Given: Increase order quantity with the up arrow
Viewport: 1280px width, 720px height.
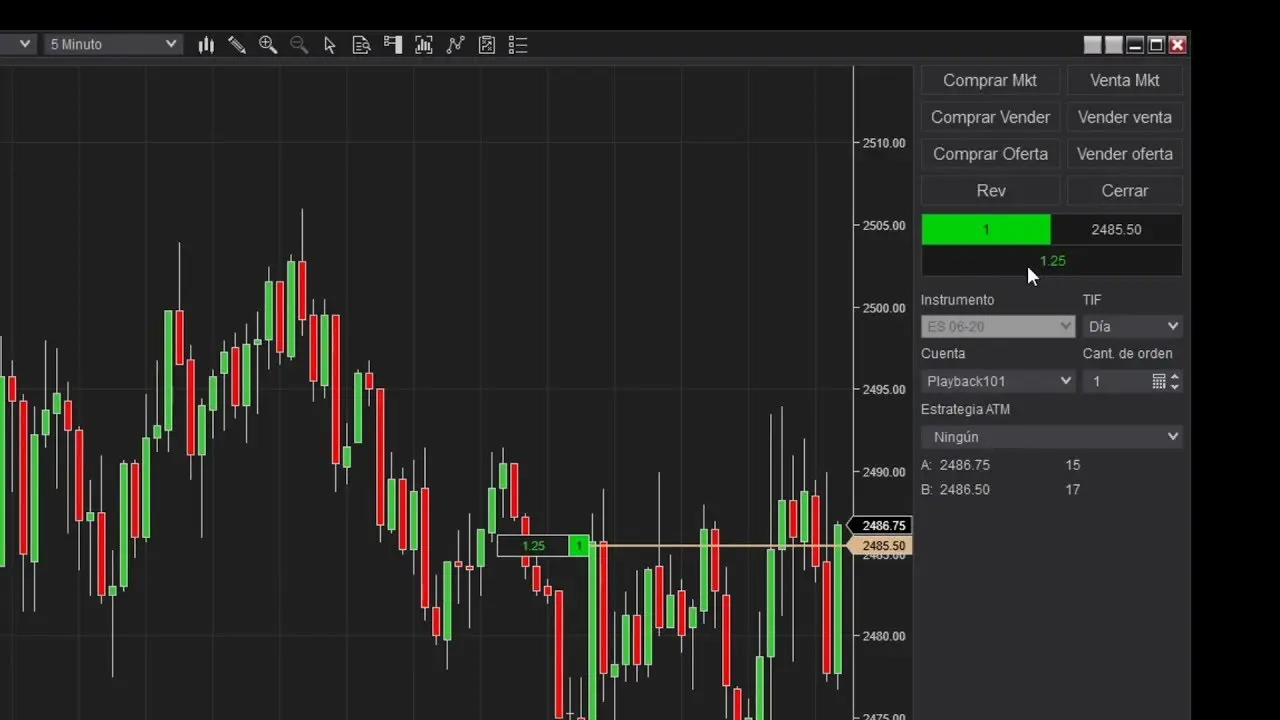Looking at the screenshot, I should pyautogui.click(x=1175, y=377).
